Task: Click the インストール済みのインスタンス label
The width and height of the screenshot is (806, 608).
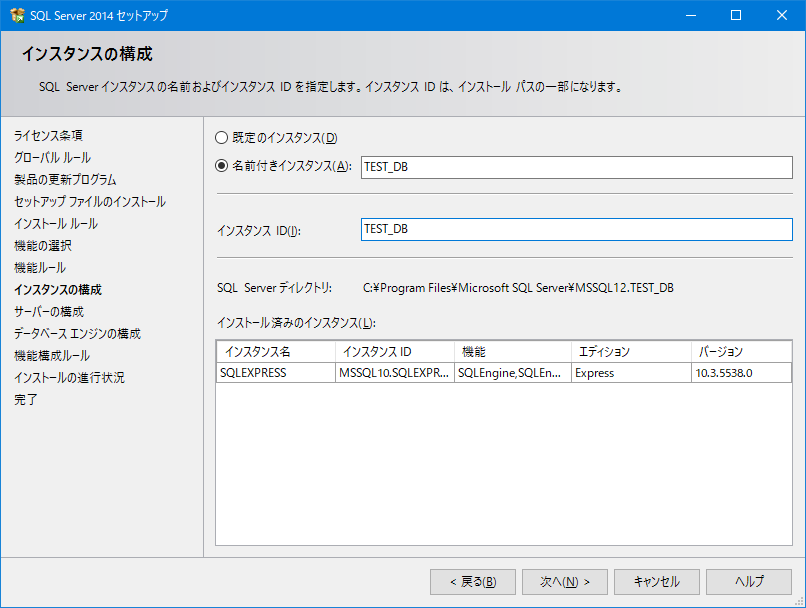Action: click(296, 323)
